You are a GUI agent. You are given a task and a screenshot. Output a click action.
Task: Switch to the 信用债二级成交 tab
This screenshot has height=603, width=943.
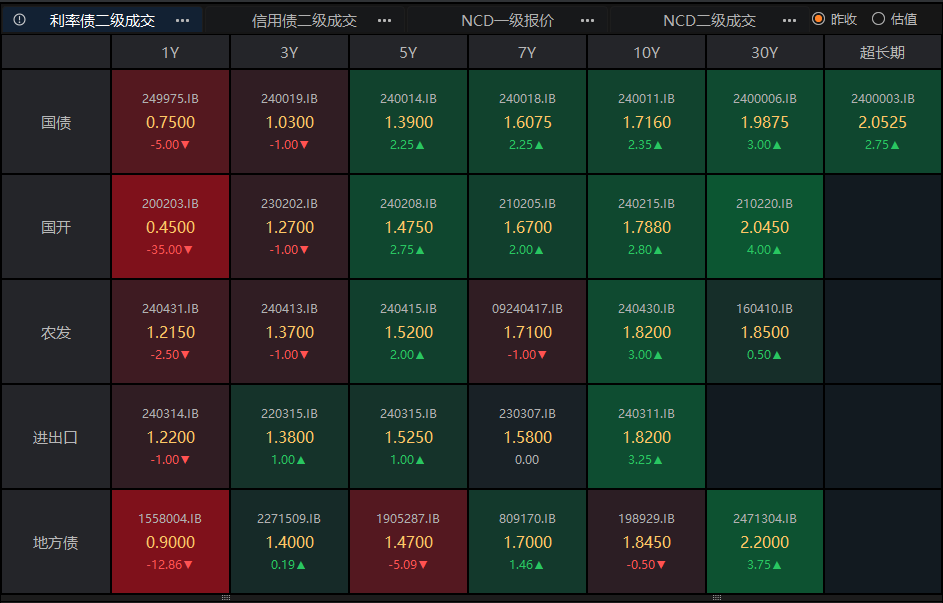304,20
